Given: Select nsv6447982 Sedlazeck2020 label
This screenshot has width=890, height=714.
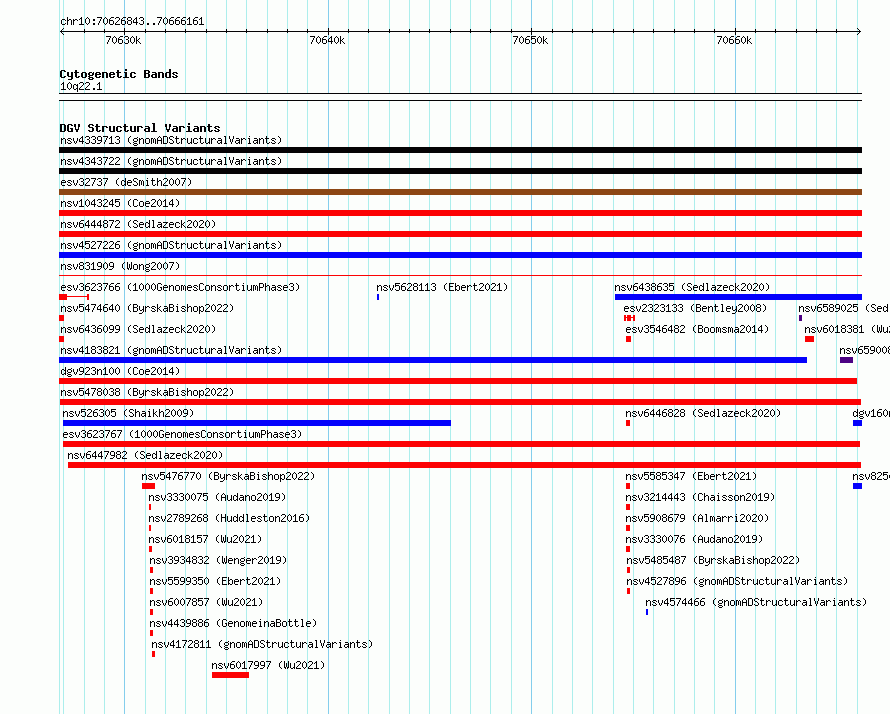Looking at the screenshot, I should click(x=145, y=455).
